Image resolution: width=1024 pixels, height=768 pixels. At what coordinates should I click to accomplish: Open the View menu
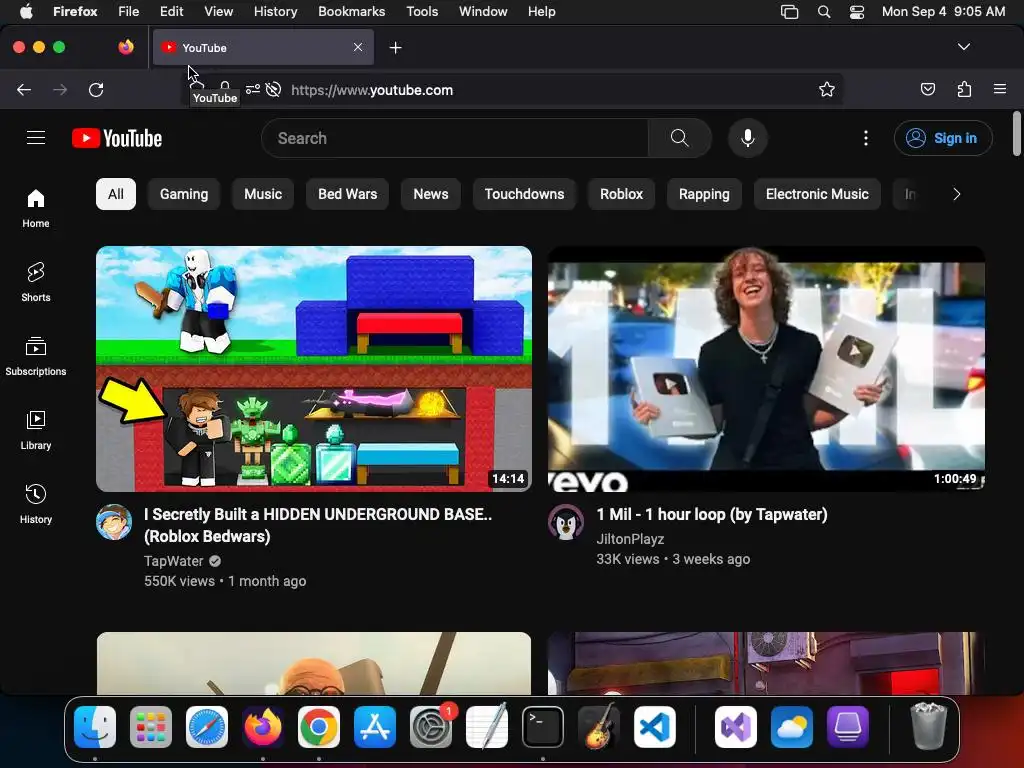[x=218, y=11]
